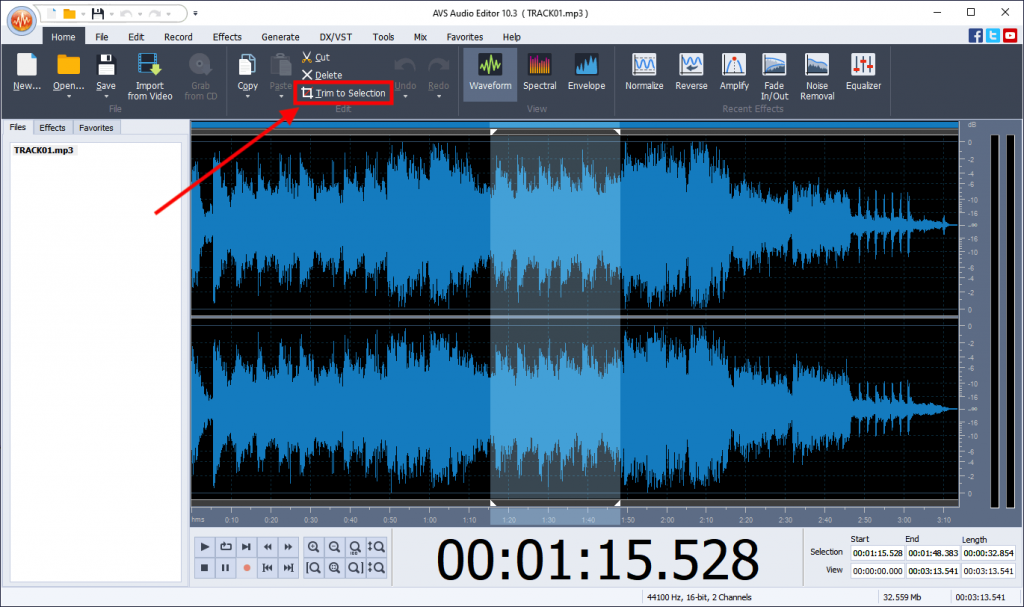The height and width of the screenshot is (607, 1024).
Task: Open quick access Save dropdown arrow
Action: 112,14
